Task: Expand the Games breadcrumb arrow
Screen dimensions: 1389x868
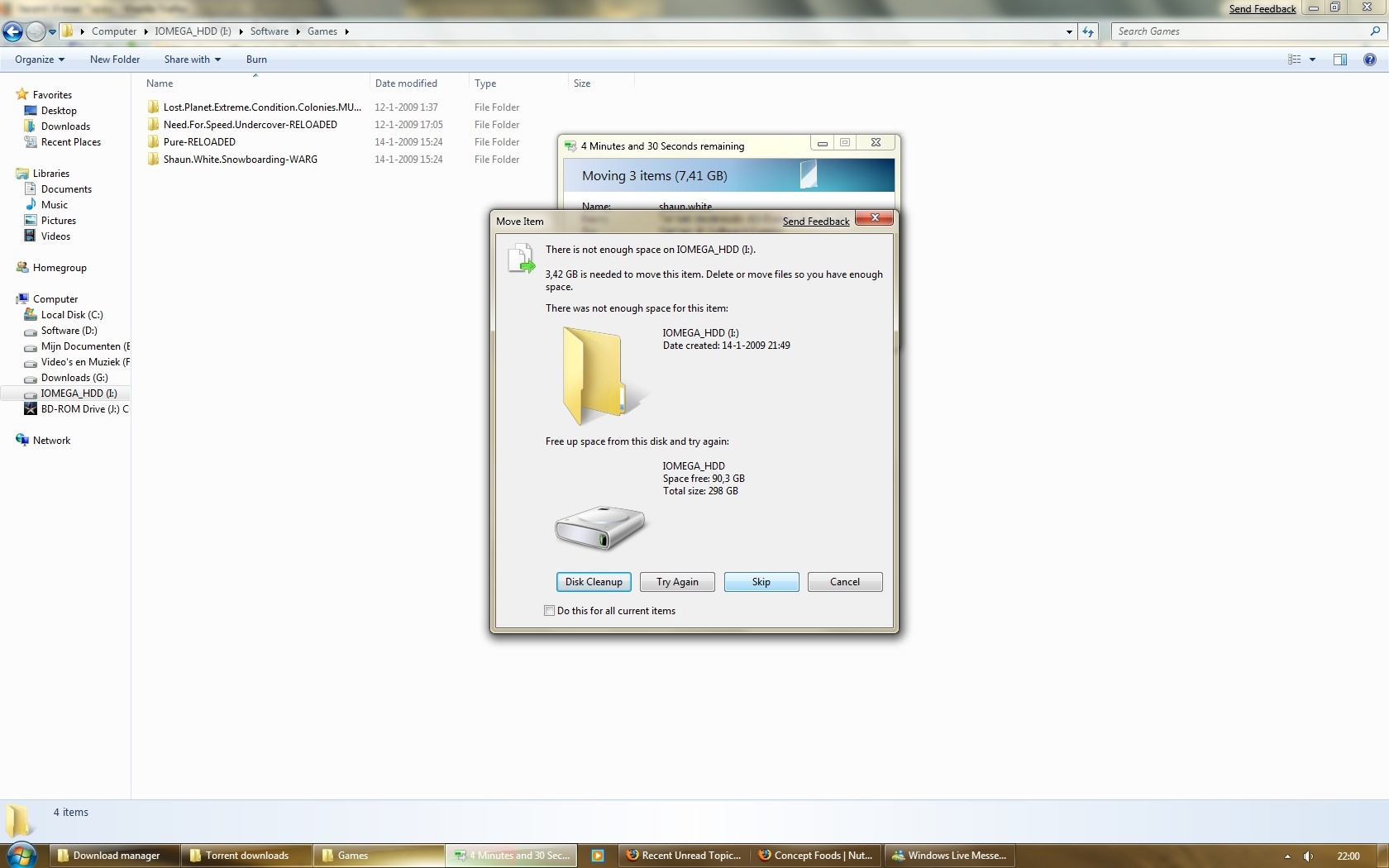Action: tap(347, 32)
